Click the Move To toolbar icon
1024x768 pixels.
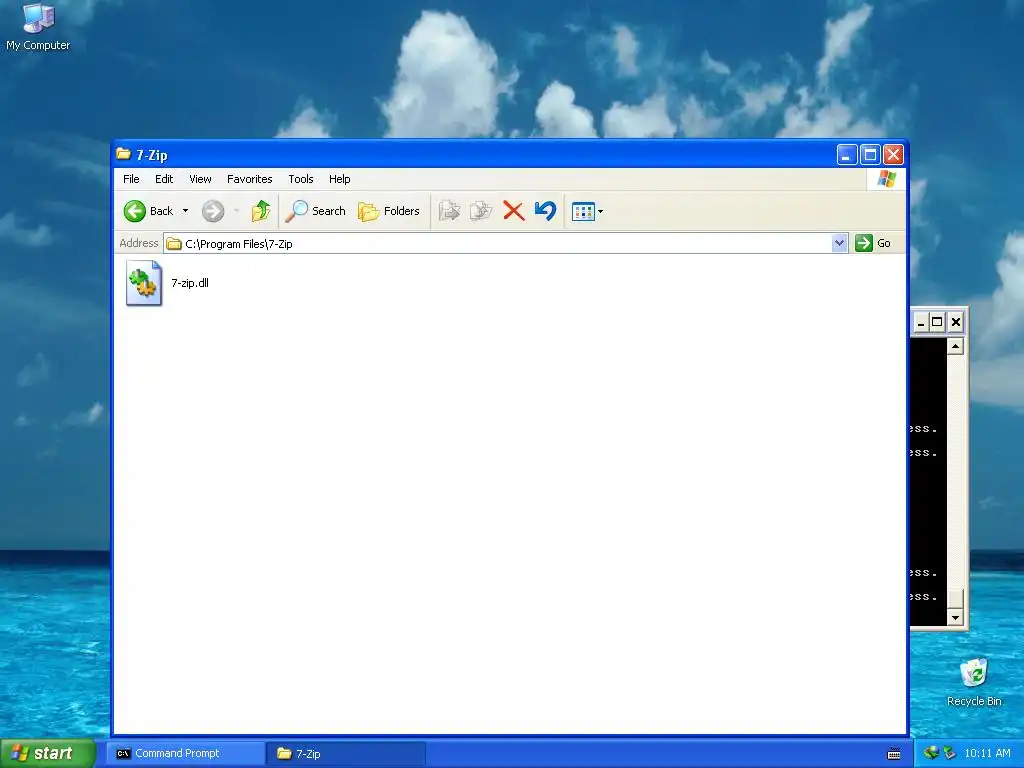[449, 211]
